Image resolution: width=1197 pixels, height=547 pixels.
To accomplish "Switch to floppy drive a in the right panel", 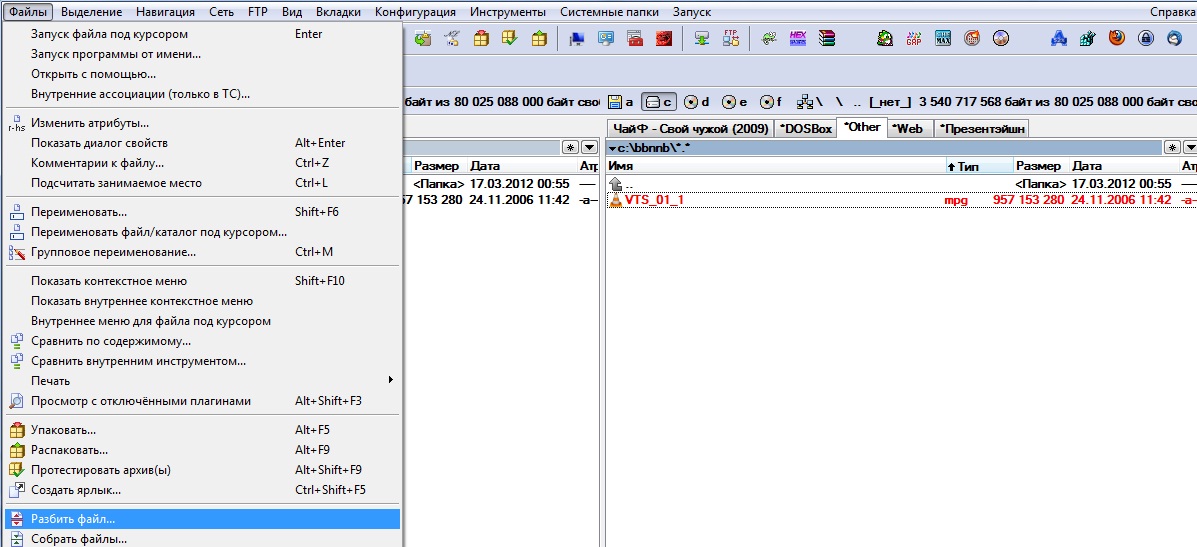I will click(x=621, y=101).
